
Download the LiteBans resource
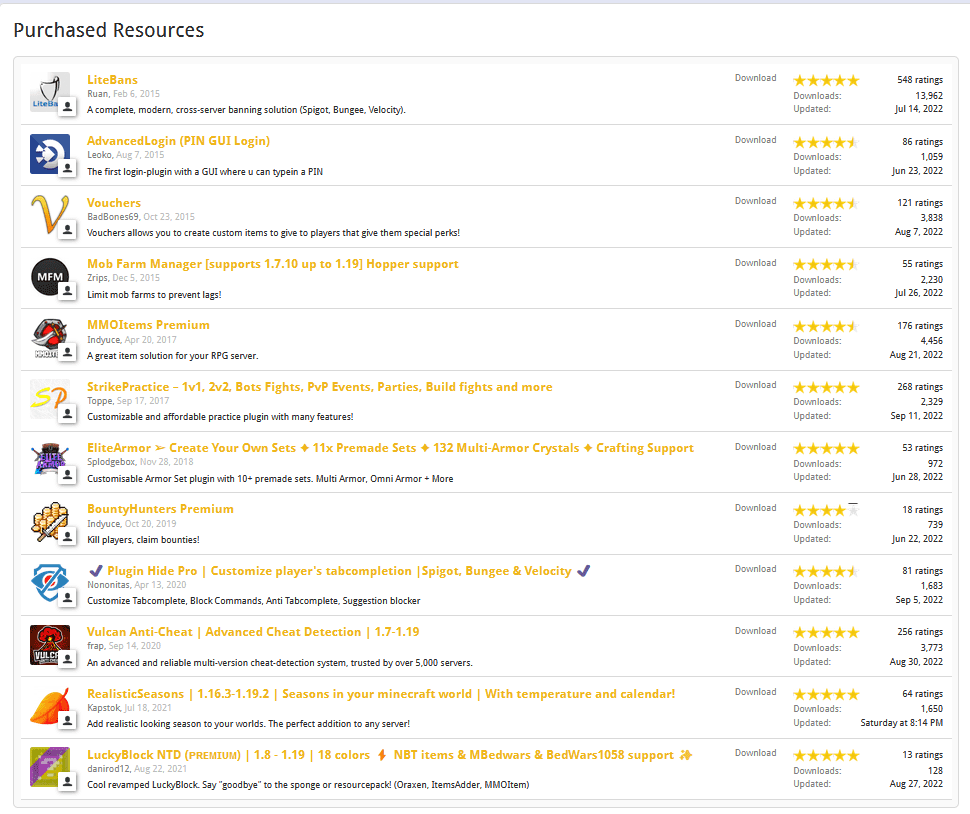pos(755,78)
